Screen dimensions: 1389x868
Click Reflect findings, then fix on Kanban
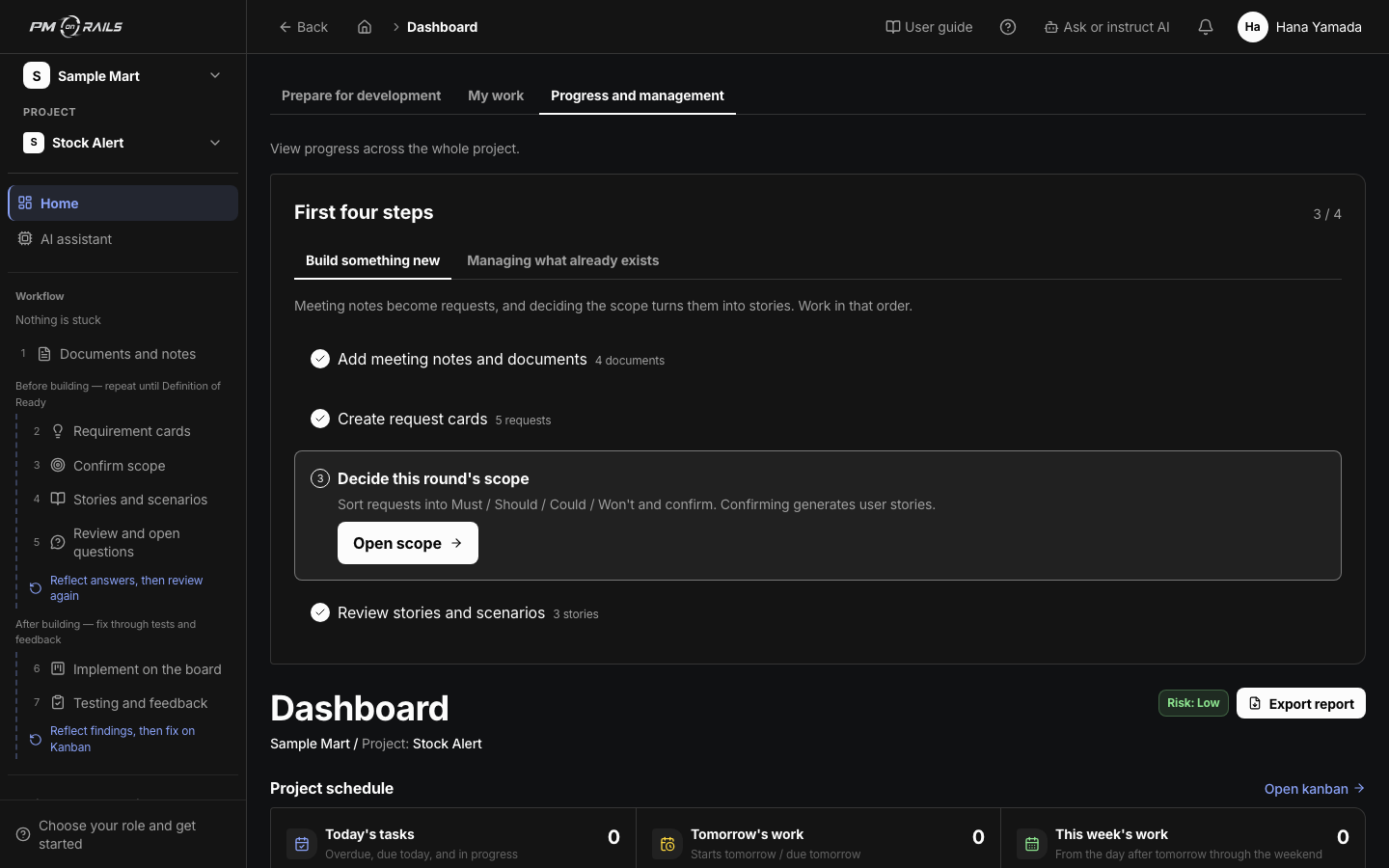click(123, 739)
